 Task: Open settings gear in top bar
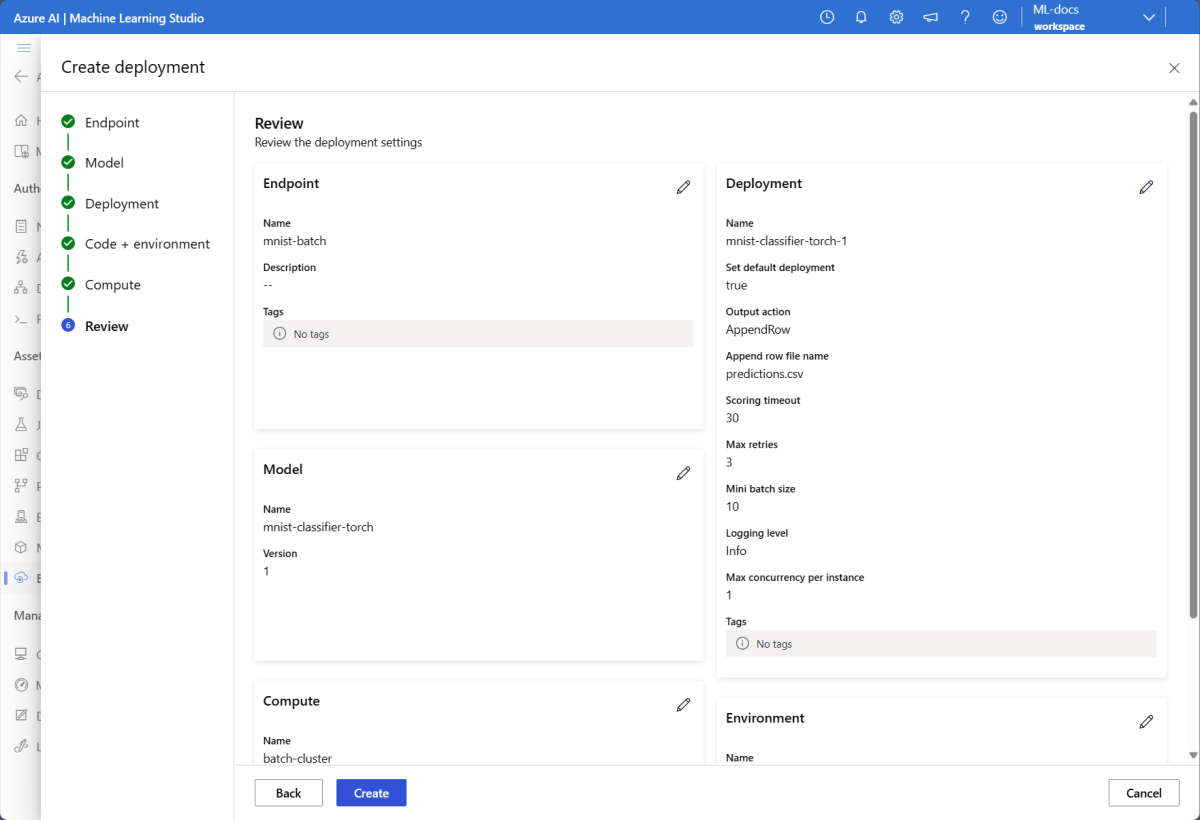tap(896, 17)
